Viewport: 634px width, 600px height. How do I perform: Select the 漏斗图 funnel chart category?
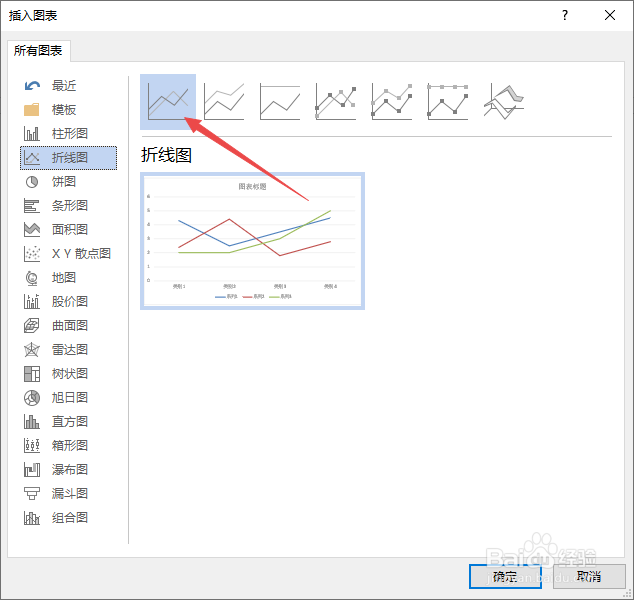tap(68, 493)
